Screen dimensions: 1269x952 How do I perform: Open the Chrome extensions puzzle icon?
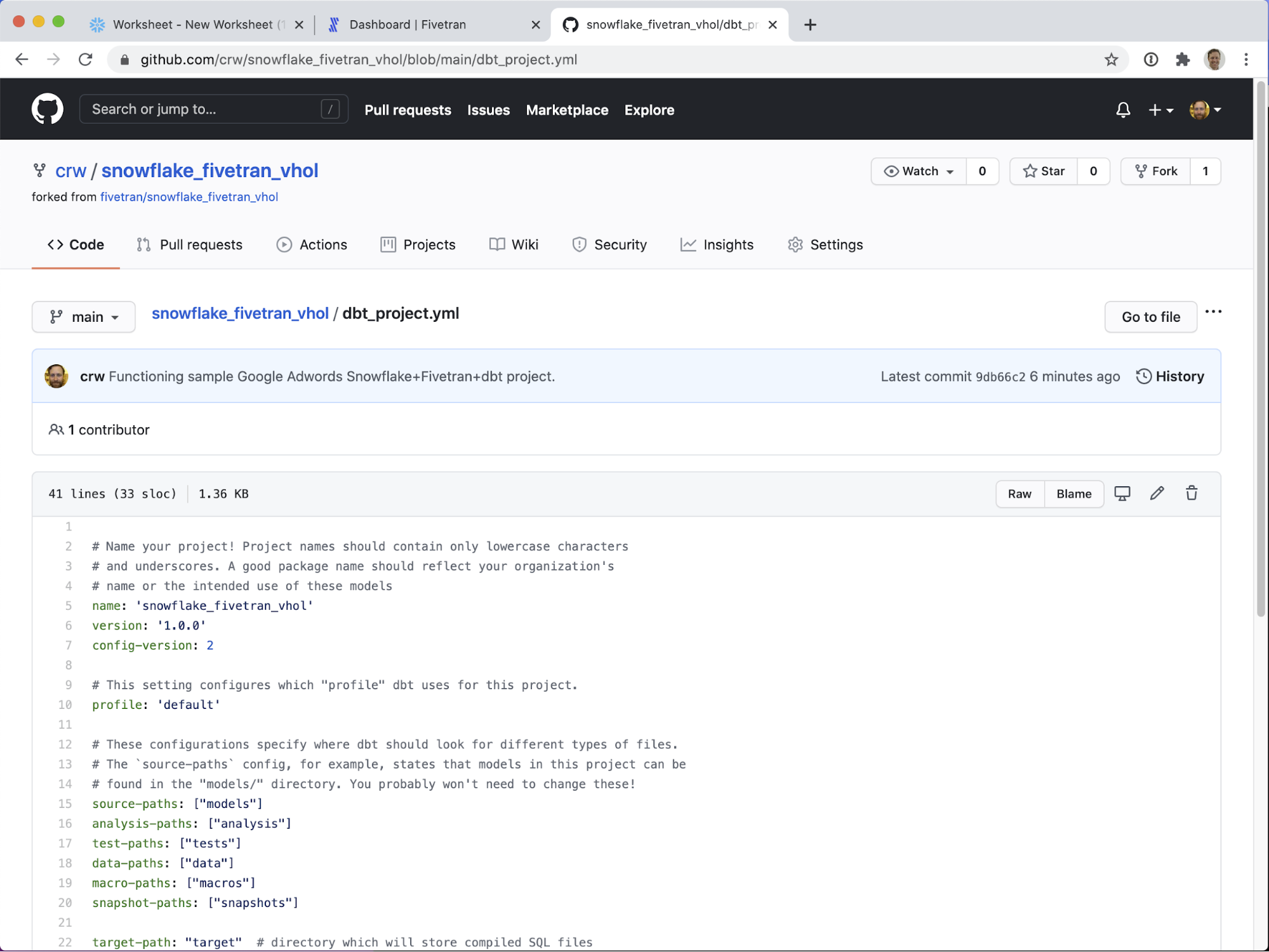[1182, 59]
